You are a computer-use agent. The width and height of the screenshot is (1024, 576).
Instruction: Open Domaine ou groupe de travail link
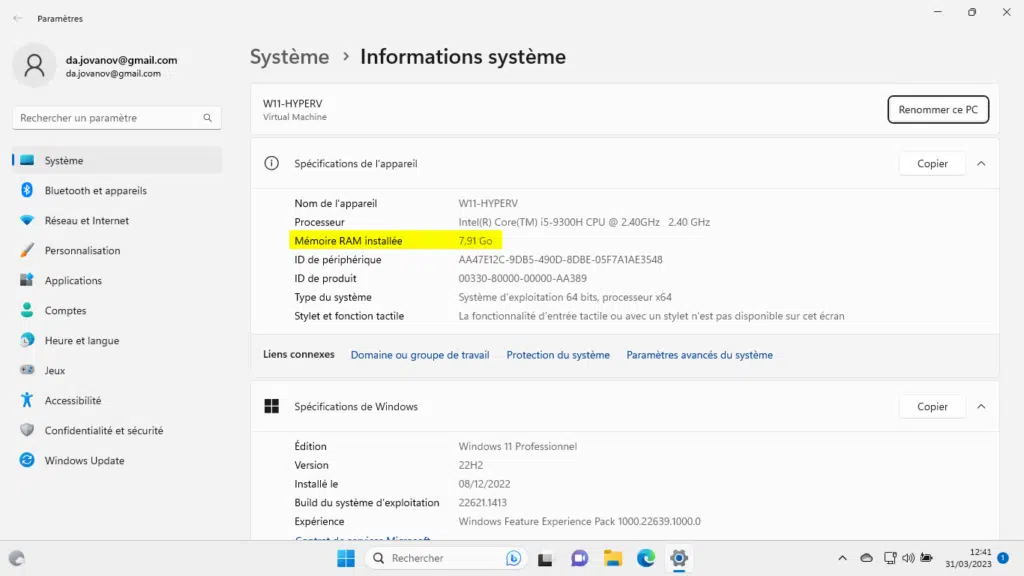point(420,355)
